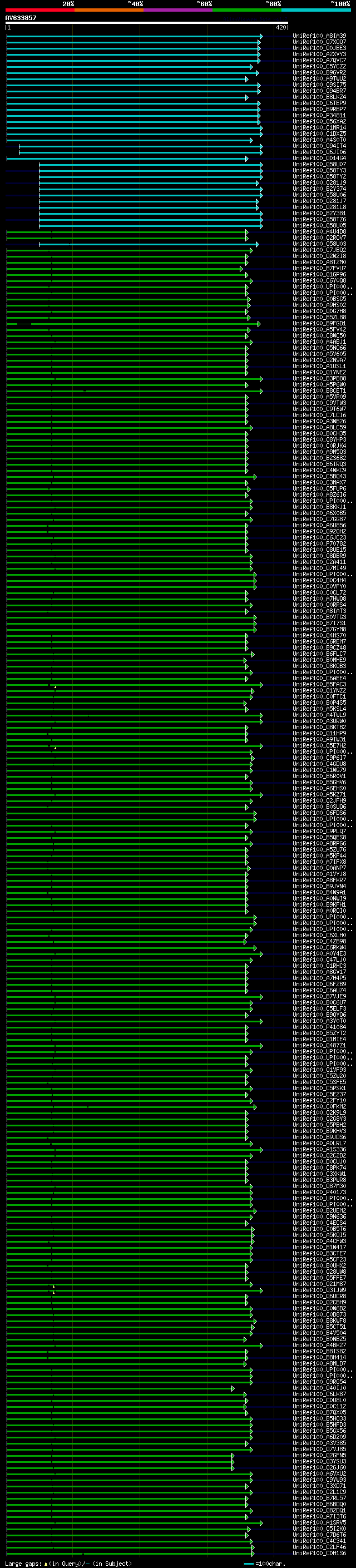Open hit UniRef100_Q0JBE3
Image resolution: width=356 pixels, height=1568 pixels.
[319, 48]
